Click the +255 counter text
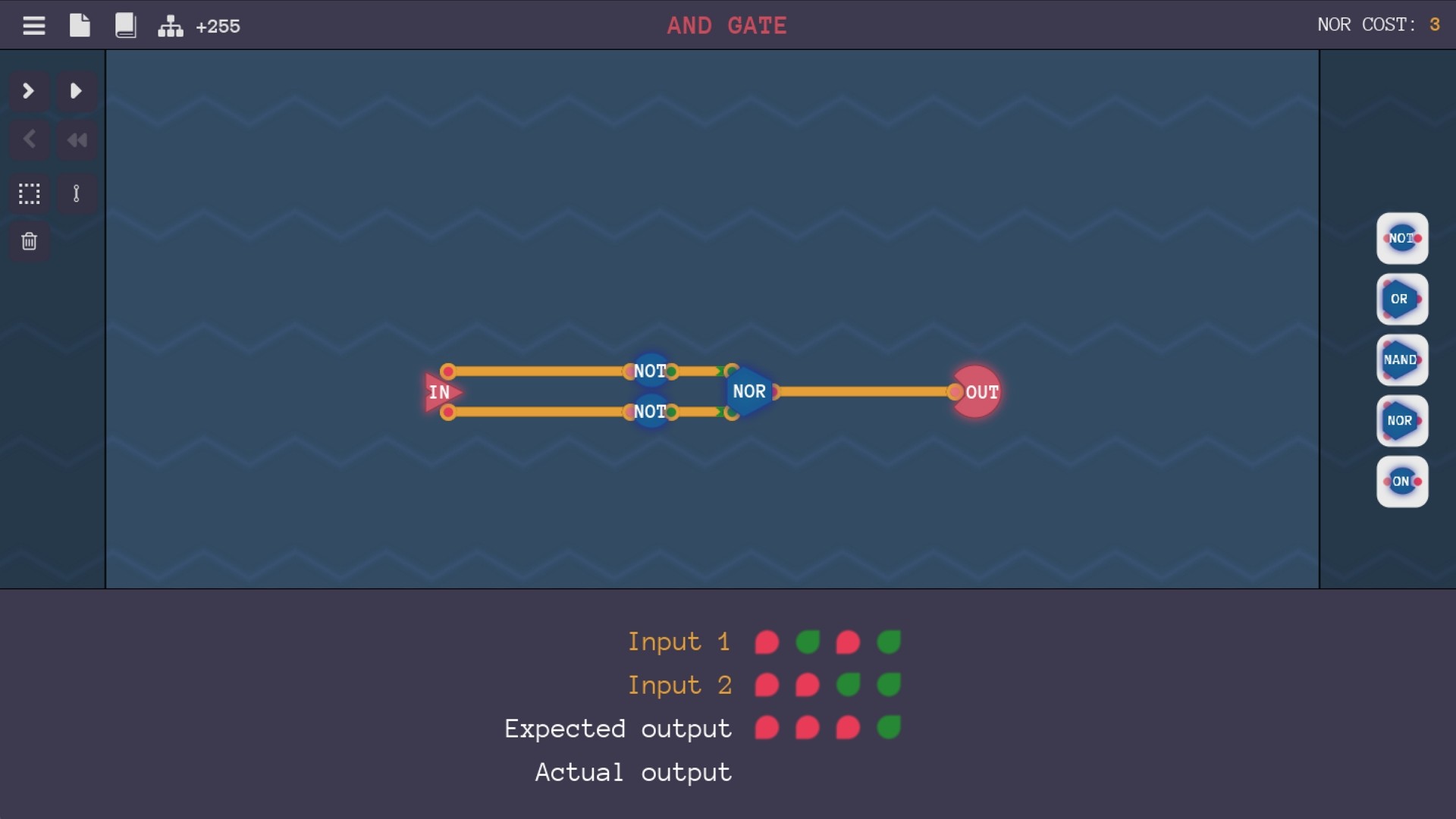1456x819 pixels. tap(218, 27)
